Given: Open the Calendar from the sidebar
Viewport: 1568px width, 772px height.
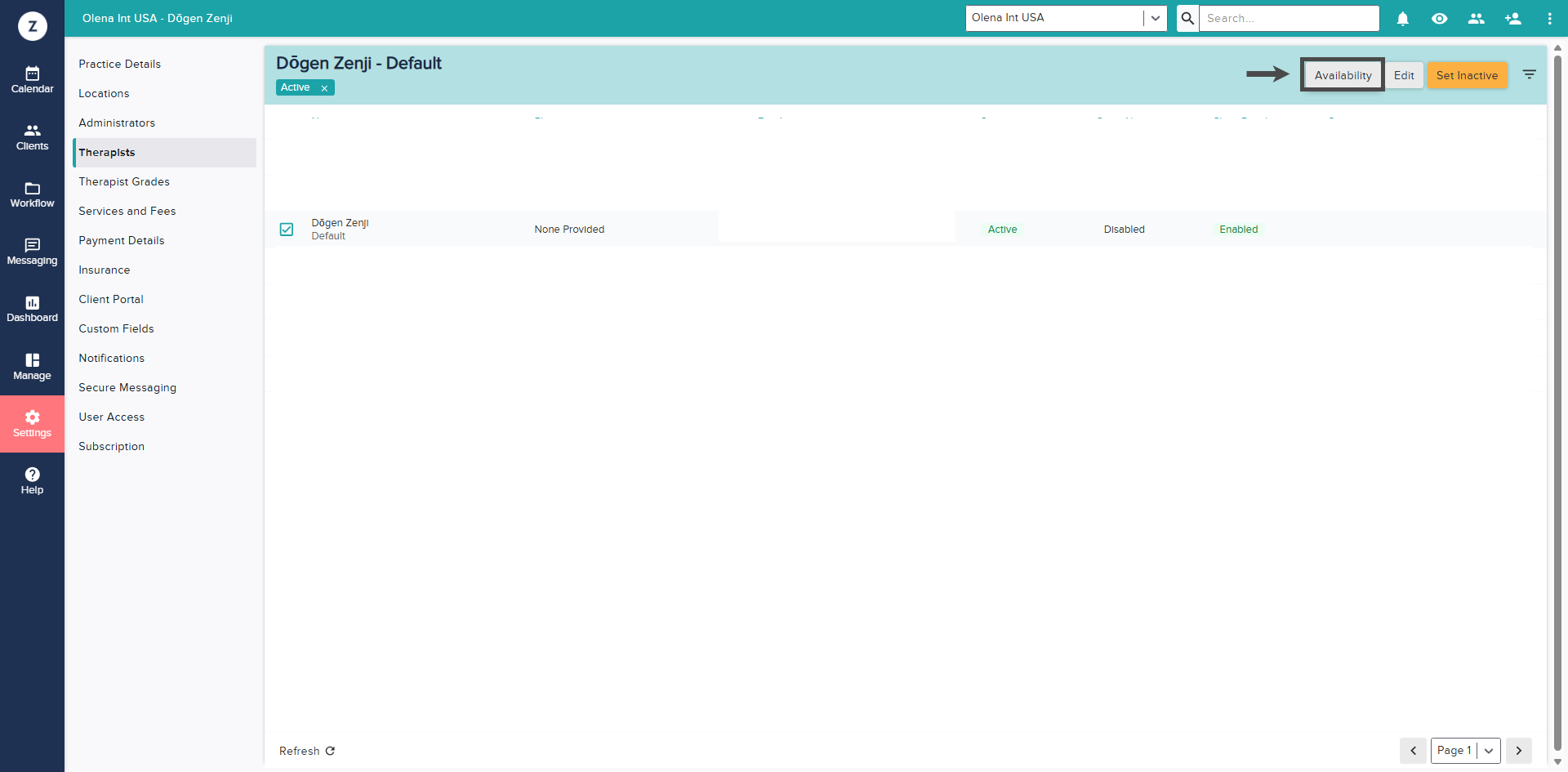Looking at the screenshot, I should pos(32,79).
